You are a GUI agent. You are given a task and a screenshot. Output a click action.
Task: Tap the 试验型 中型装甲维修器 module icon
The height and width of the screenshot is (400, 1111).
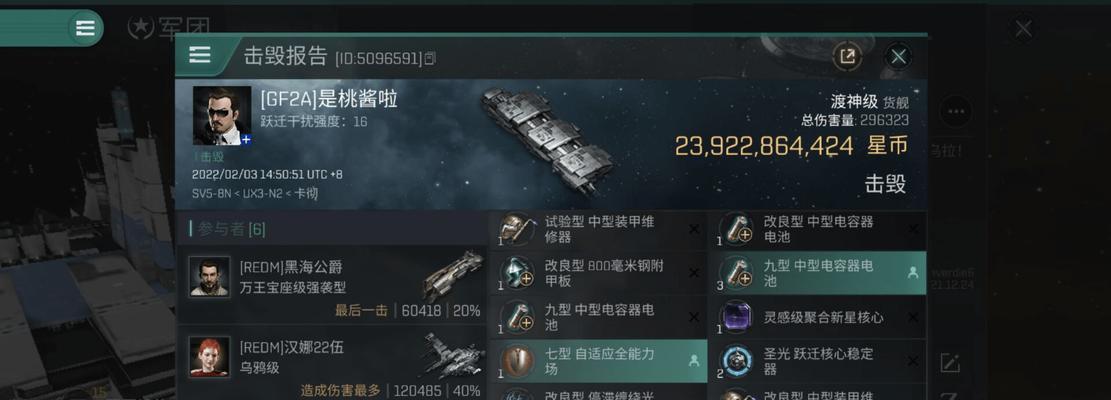[x=516, y=229]
